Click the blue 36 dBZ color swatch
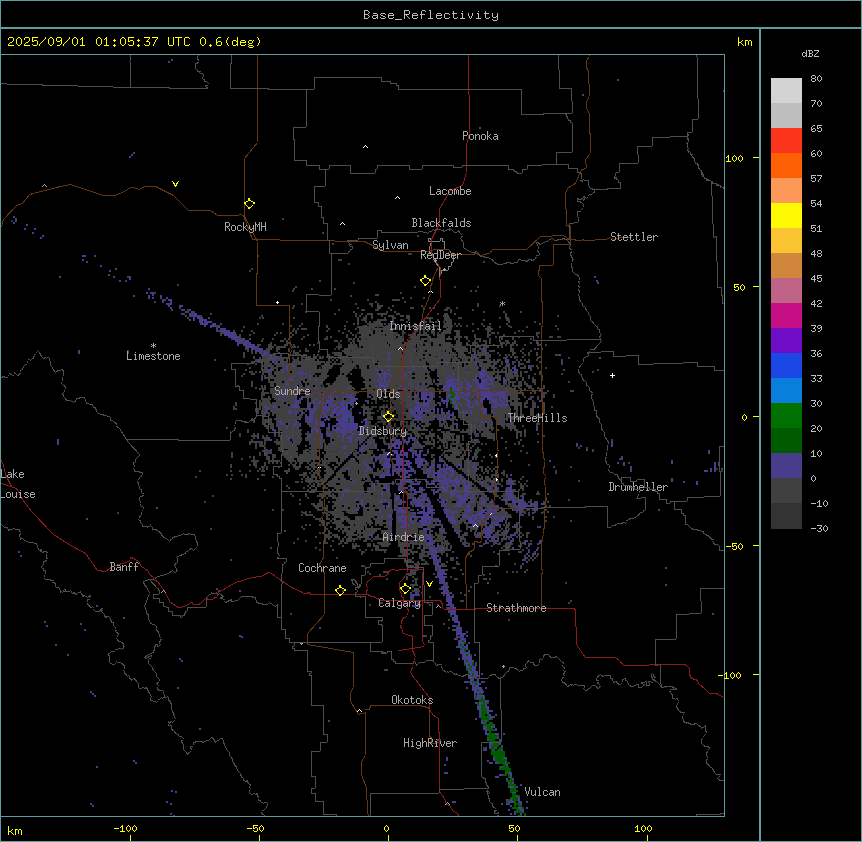862x842 pixels. (786, 365)
